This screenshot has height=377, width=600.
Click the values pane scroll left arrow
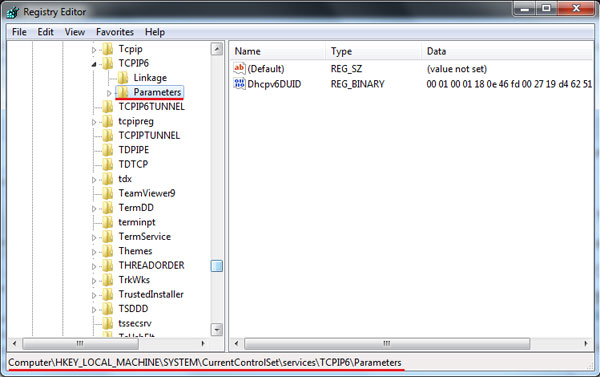click(236, 343)
